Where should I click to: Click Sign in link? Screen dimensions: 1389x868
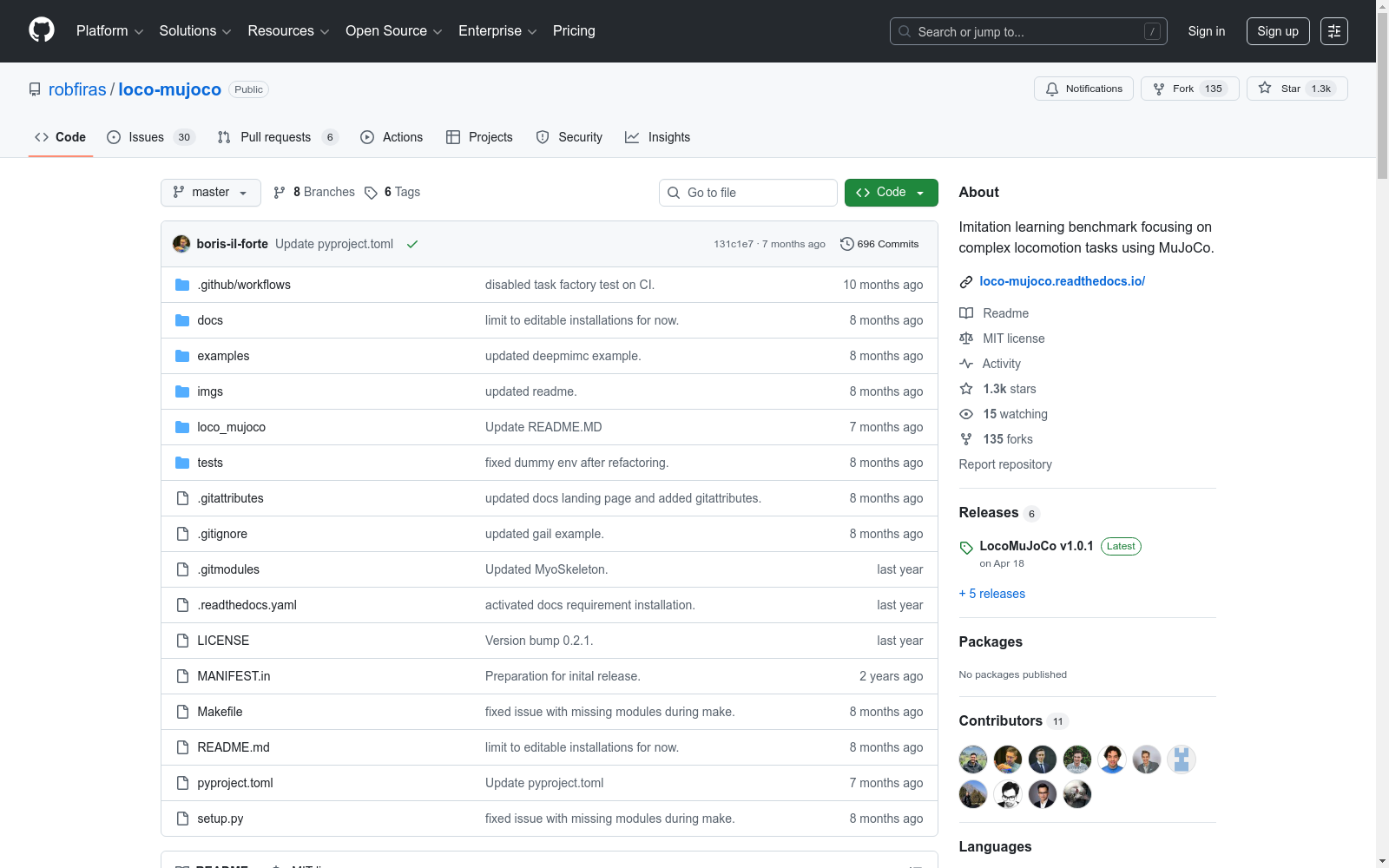[x=1207, y=31]
